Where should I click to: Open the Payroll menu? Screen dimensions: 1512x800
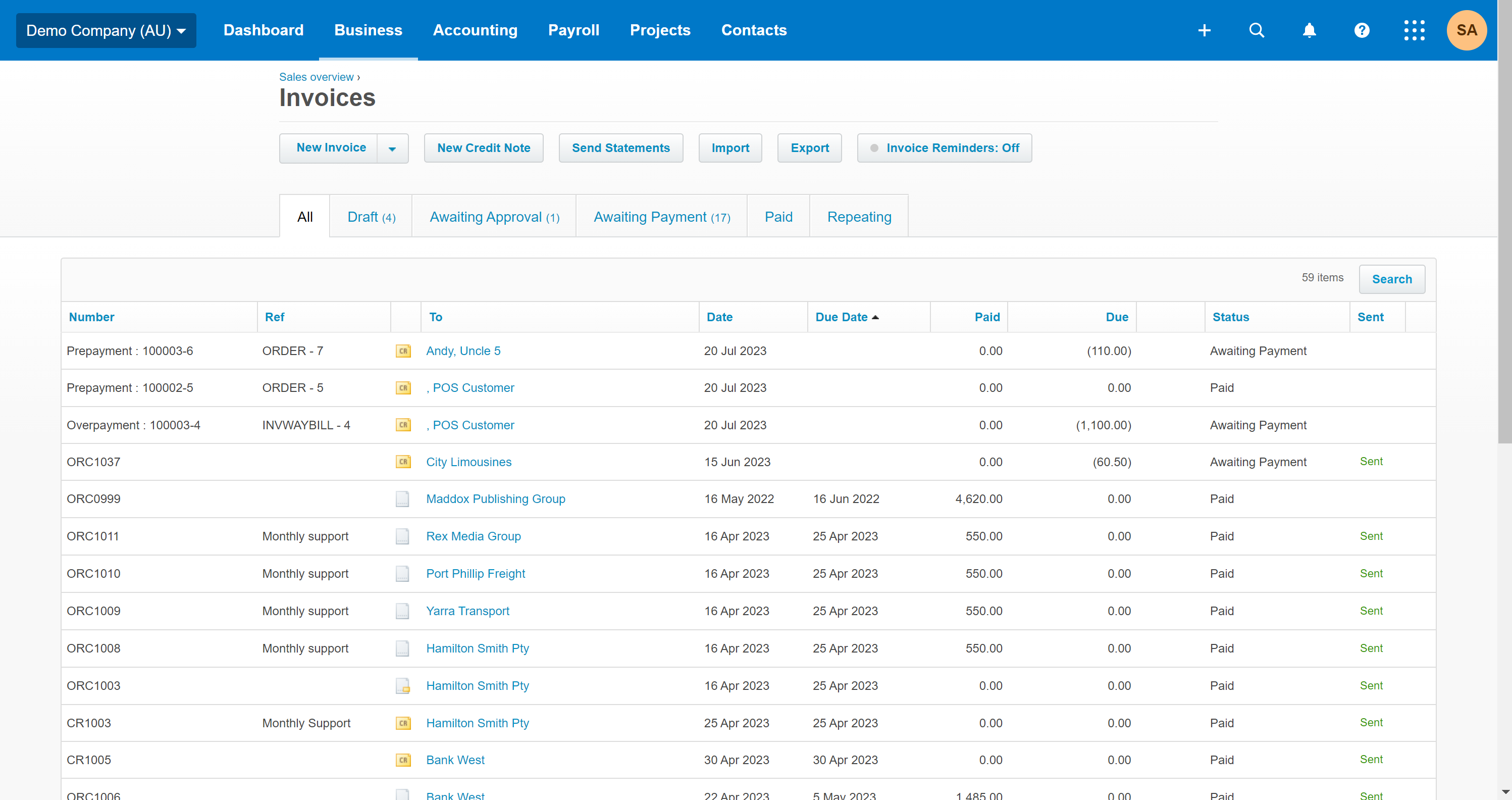click(x=573, y=30)
